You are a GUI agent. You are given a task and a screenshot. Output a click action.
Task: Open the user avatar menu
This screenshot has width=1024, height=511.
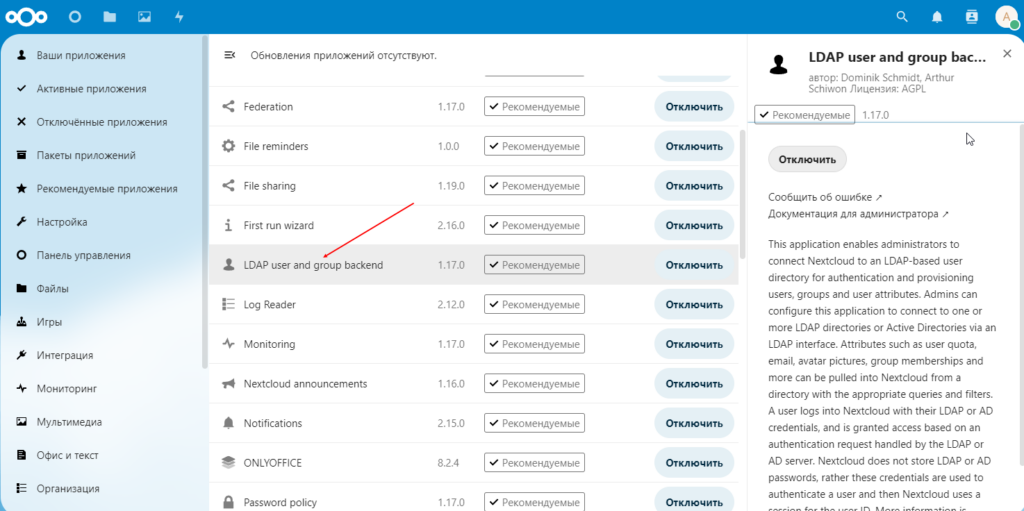pos(1006,17)
